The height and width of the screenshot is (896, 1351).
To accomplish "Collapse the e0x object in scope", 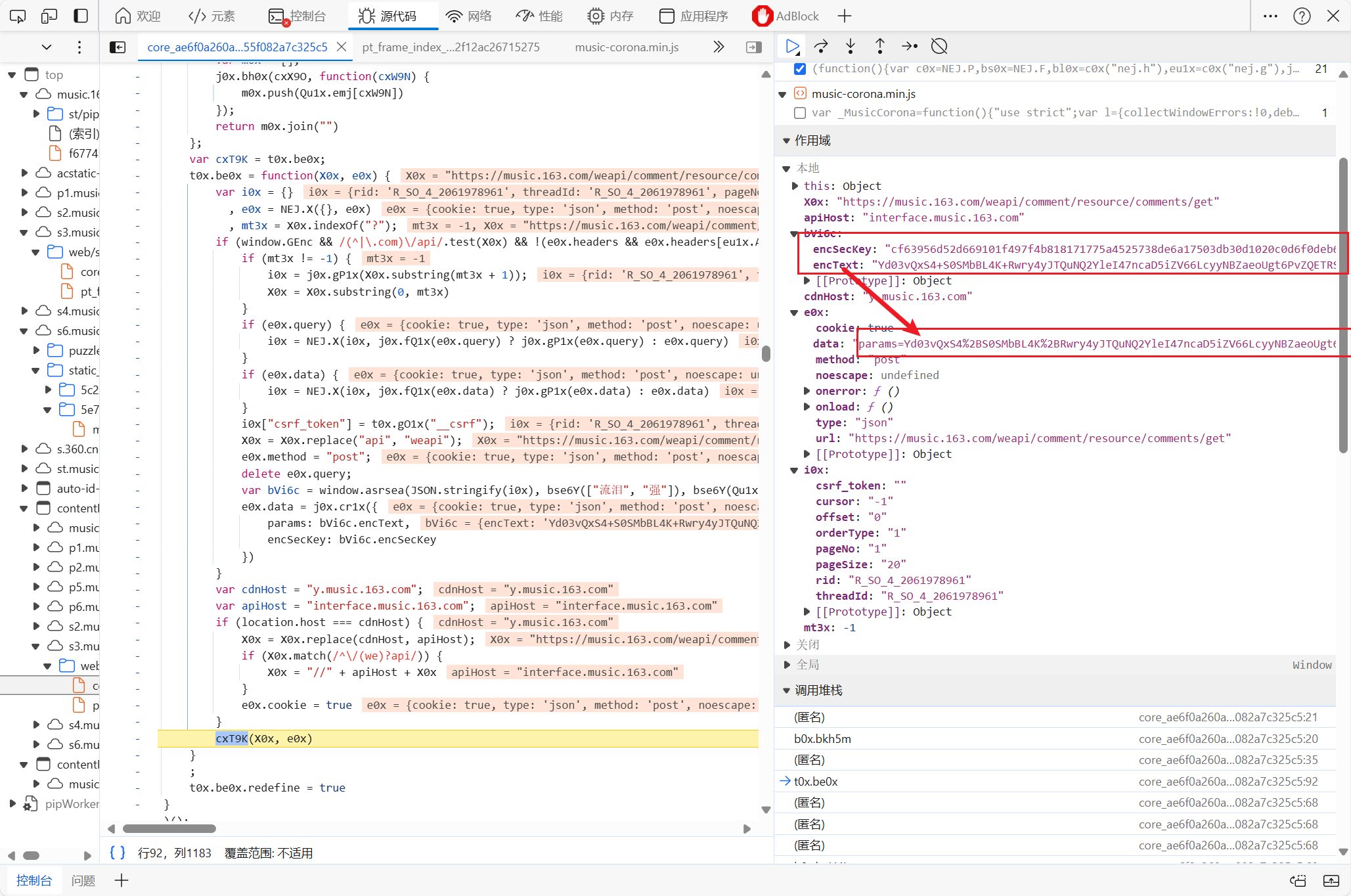I will (x=794, y=312).
